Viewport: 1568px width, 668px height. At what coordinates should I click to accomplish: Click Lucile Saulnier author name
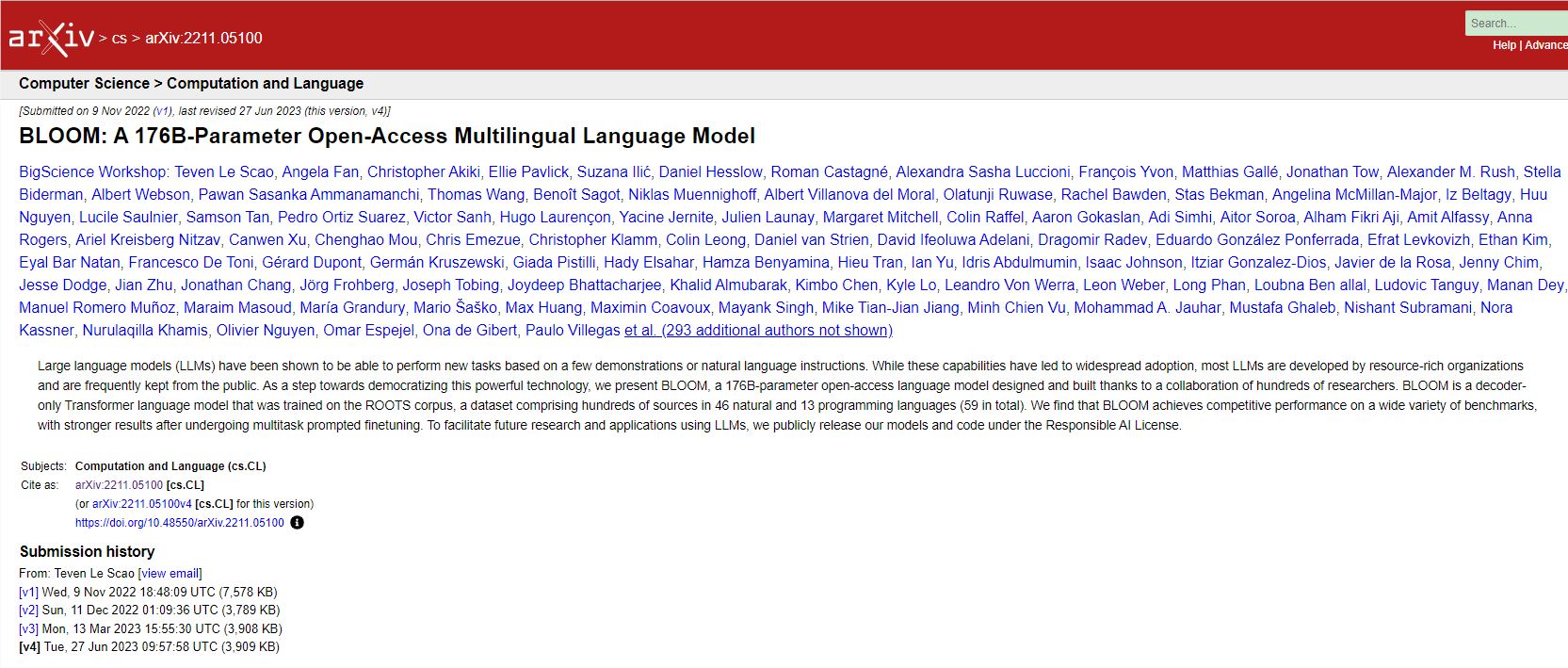tap(128, 217)
